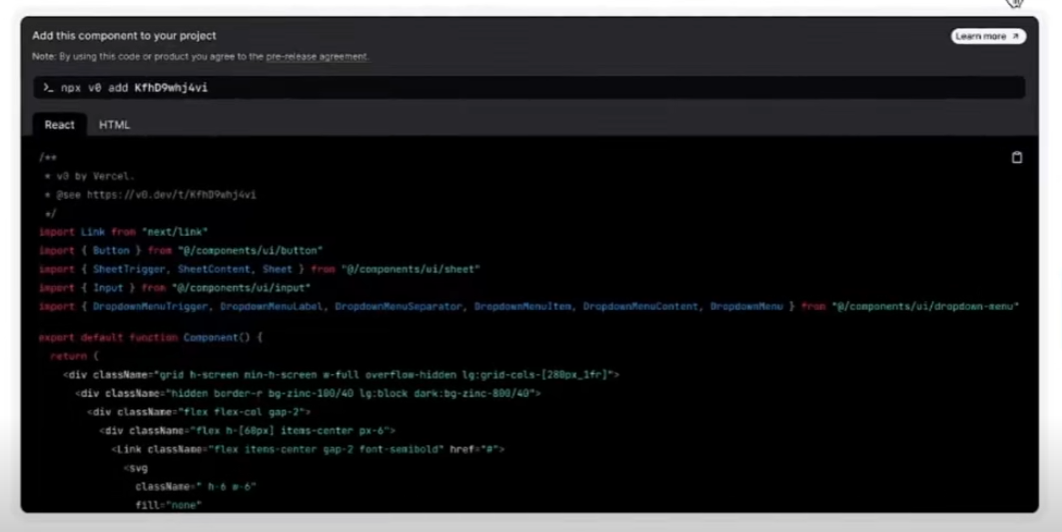The height and width of the screenshot is (532, 1062).
Task: Open the Learn more button
Action: coord(988,36)
